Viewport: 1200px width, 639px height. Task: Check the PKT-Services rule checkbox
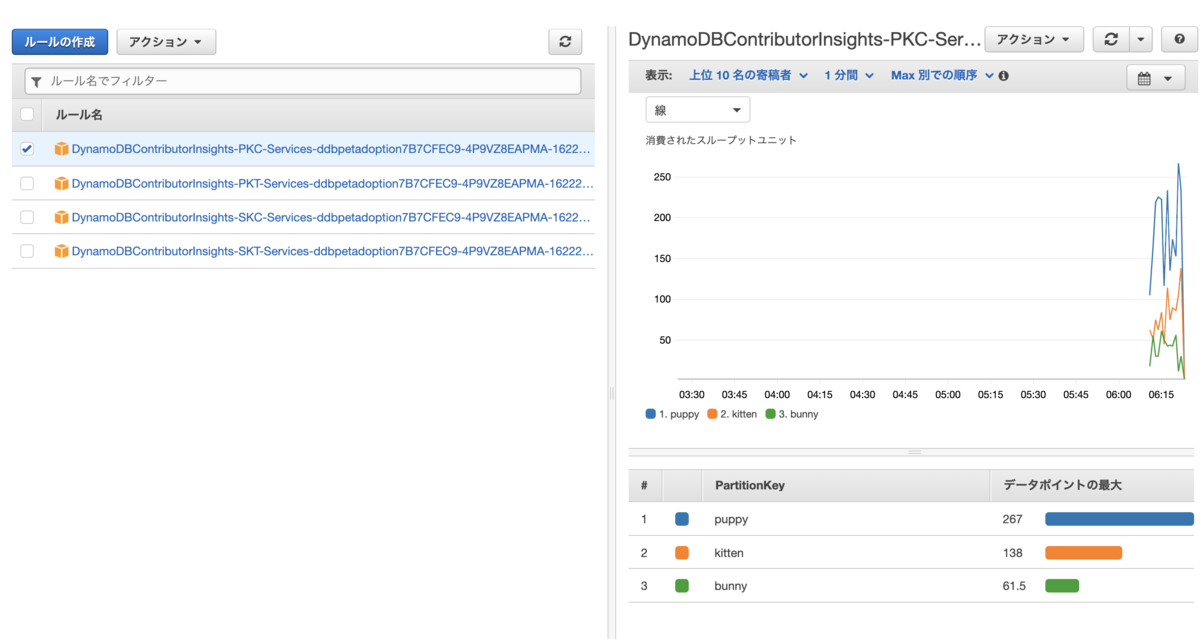[x=27, y=183]
